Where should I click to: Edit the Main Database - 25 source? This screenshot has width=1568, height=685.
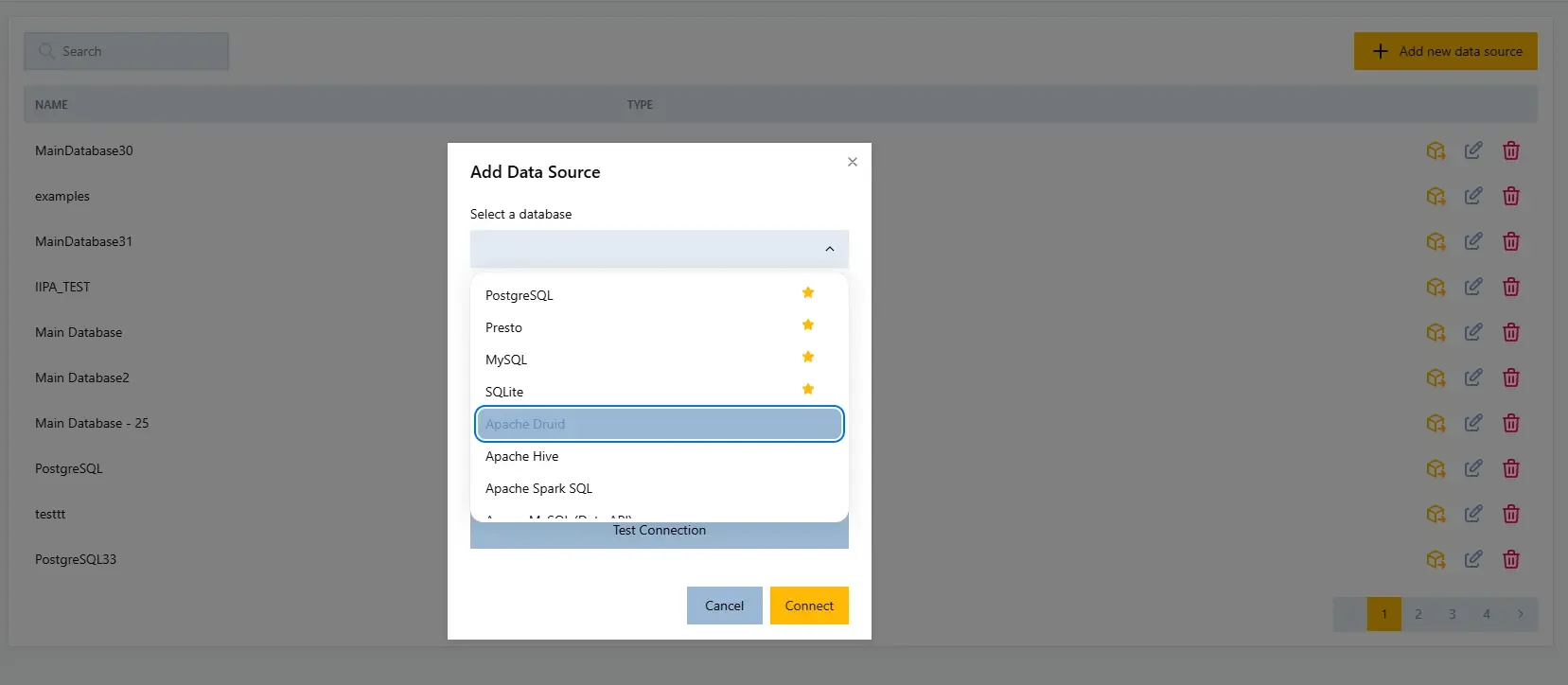(1473, 423)
